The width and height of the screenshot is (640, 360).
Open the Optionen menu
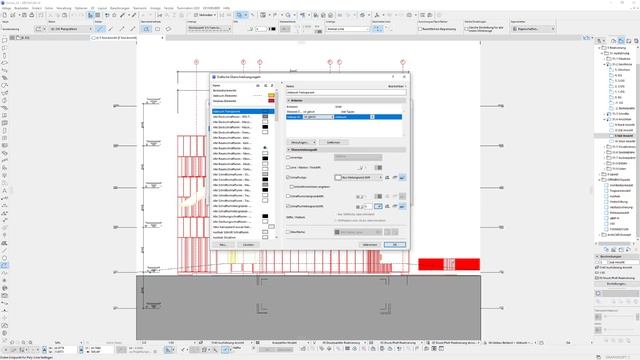tap(81, 8)
